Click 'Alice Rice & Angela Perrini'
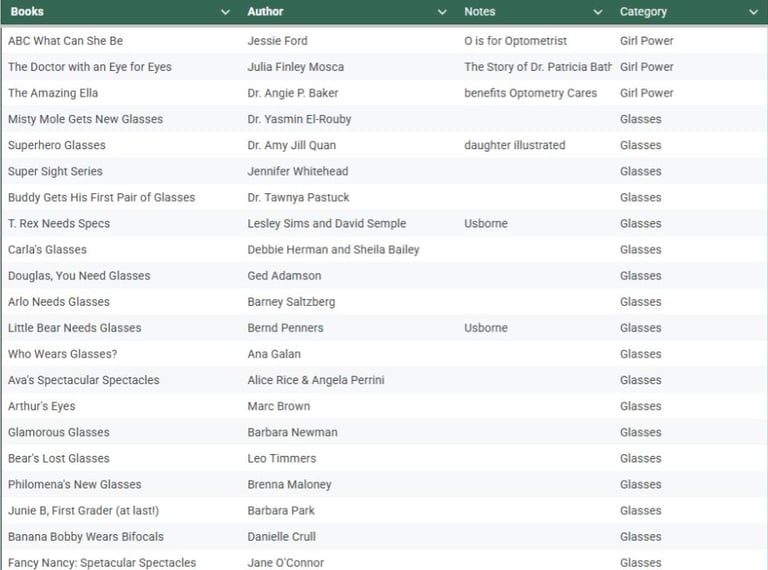This screenshot has height=570, width=768. click(x=315, y=380)
